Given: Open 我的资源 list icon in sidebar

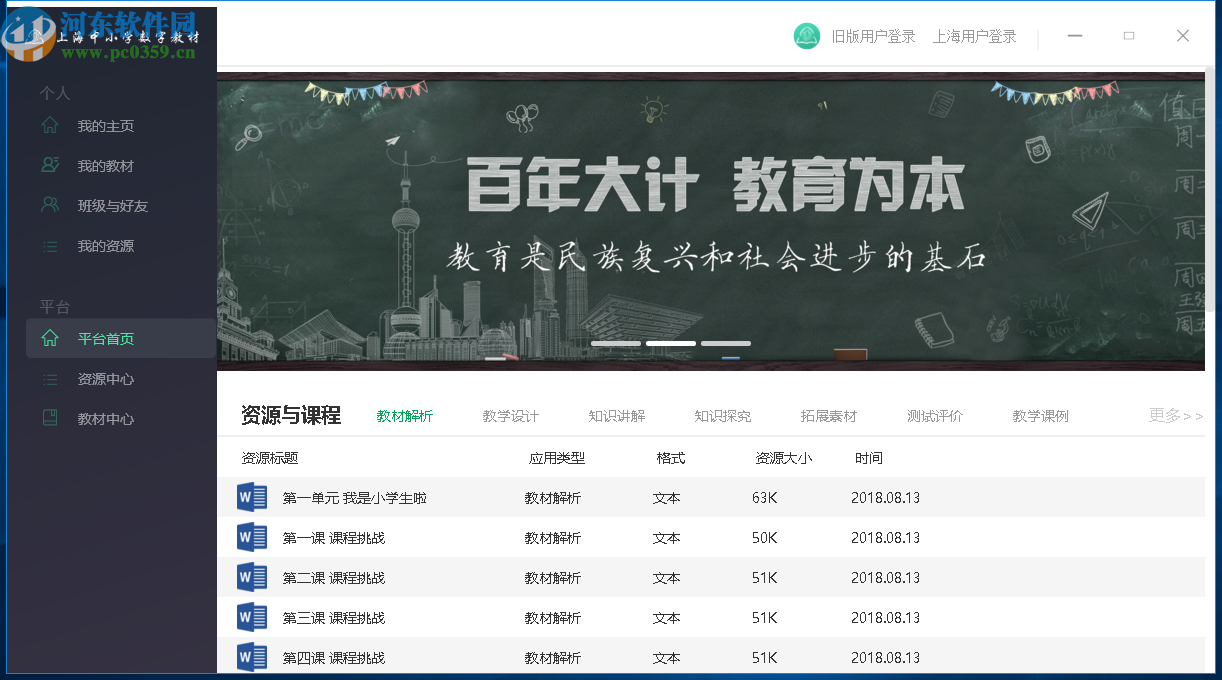Looking at the screenshot, I should [50, 245].
